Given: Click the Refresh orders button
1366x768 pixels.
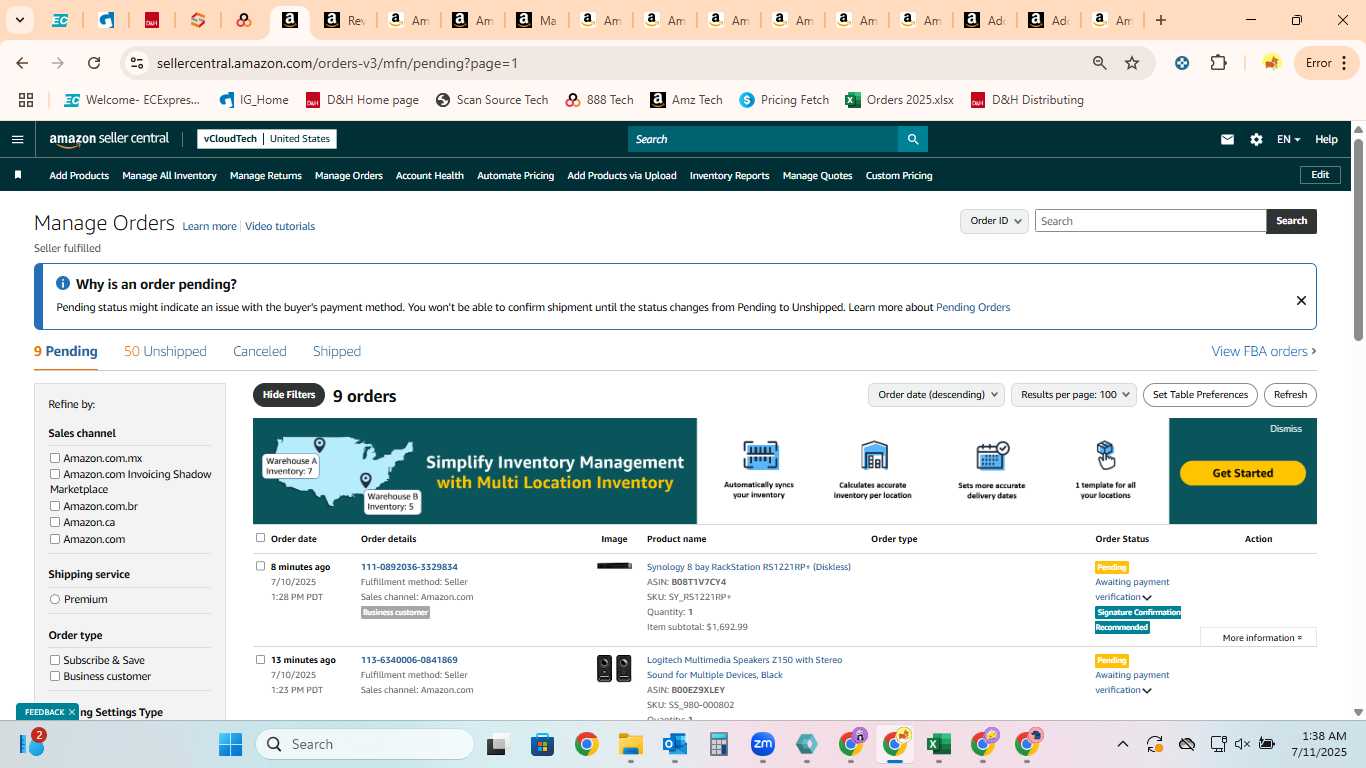Looking at the screenshot, I should coord(1290,395).
